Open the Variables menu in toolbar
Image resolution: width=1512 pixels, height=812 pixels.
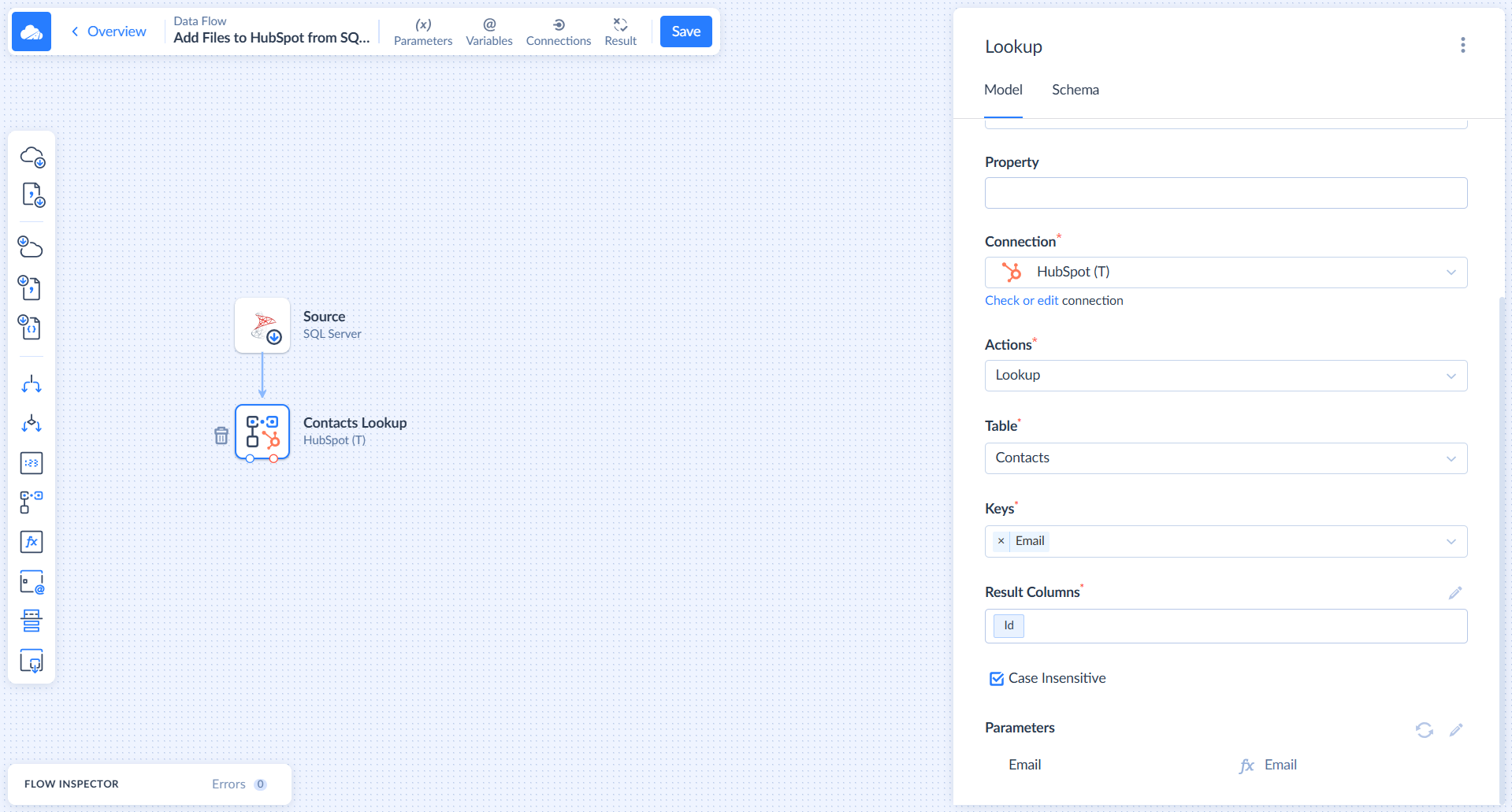coord(489,32)
